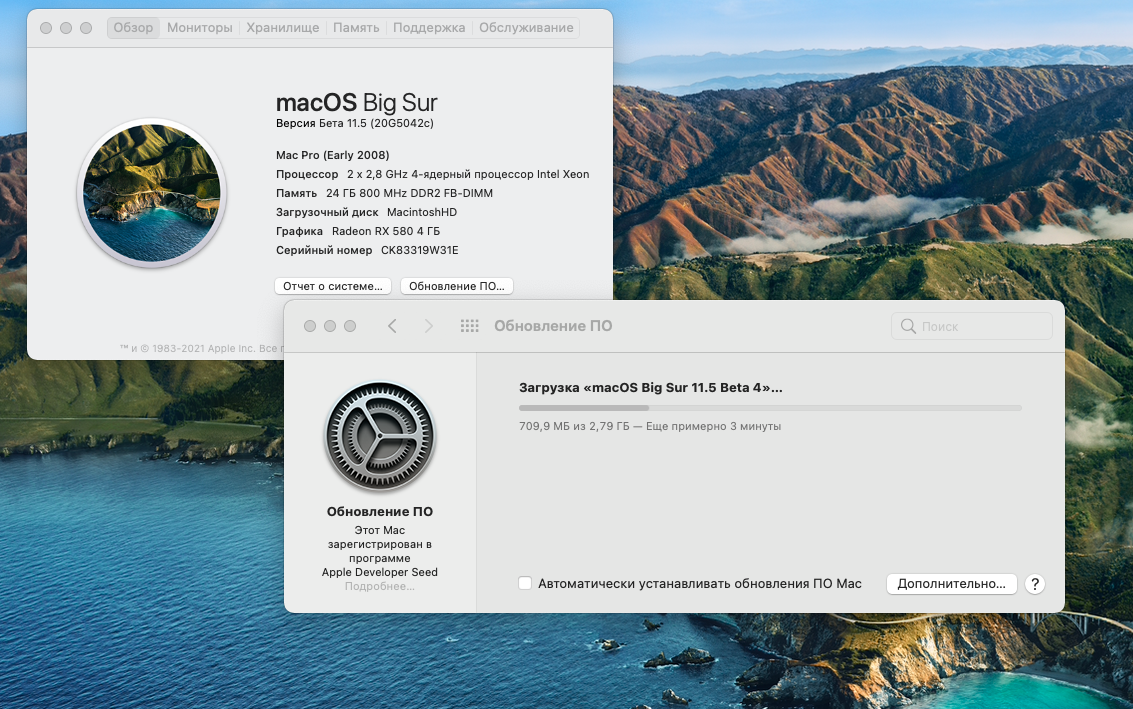Screen dimensions: 1133x709
Task: Close the Software Update window
Action: pos(310,326)
